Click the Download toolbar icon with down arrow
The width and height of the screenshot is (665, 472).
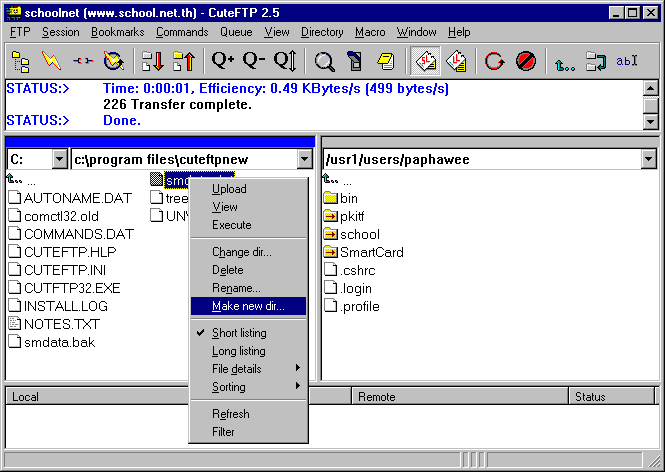pos(153,61)
